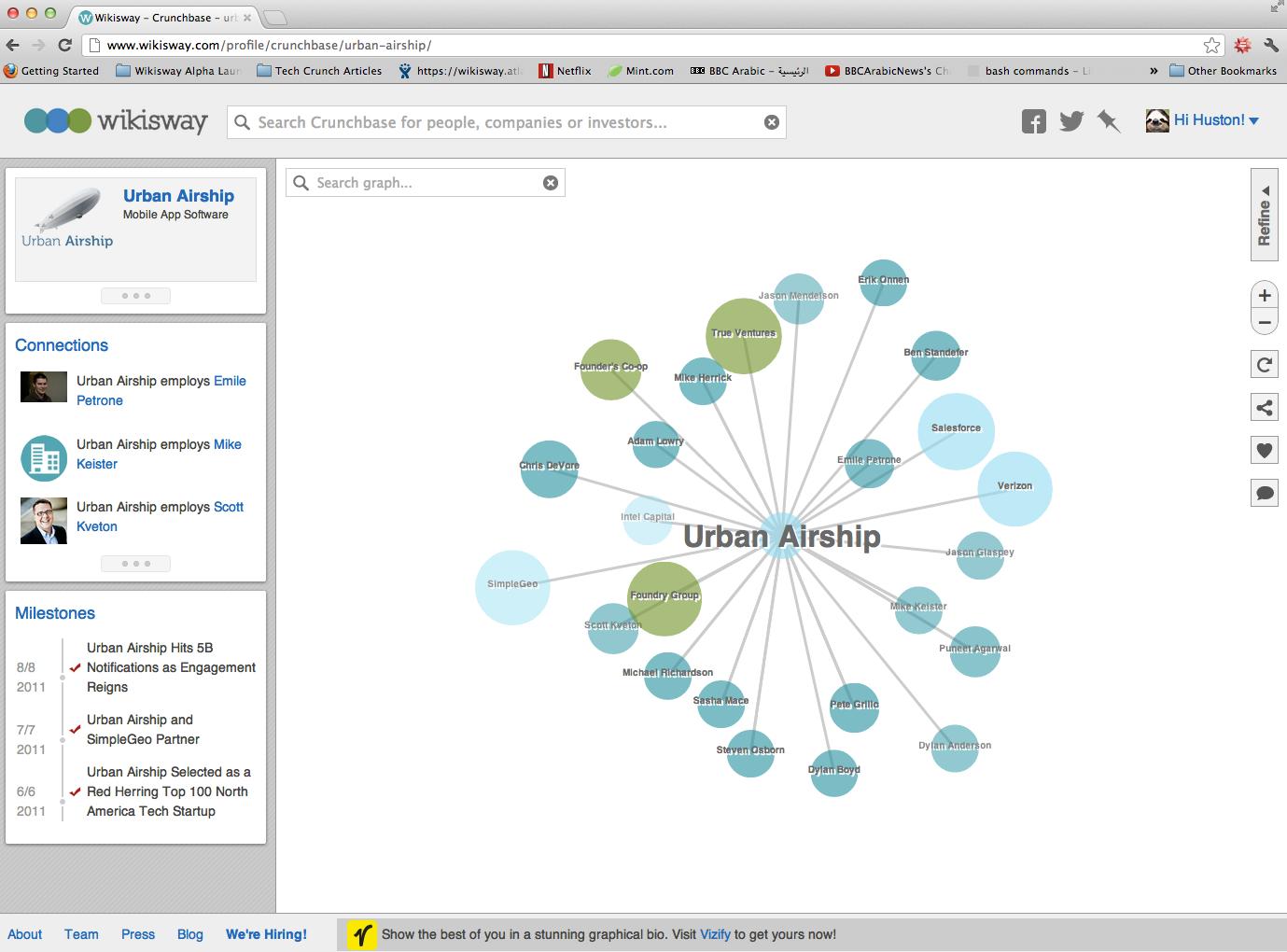Viewport: 1287px width, 952px height.
Task: Select the Chris DeVore graph node
Action: (x=549, y=469)
